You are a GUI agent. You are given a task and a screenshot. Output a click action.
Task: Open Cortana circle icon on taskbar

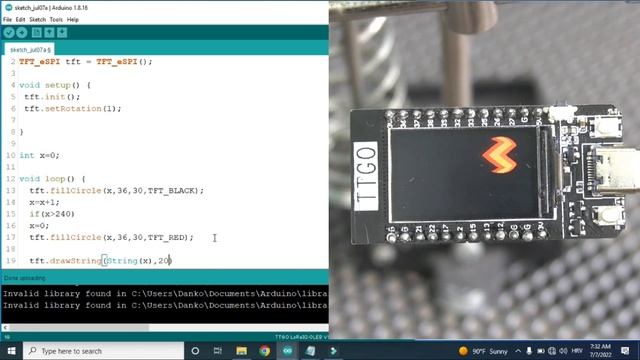(195, 351)
